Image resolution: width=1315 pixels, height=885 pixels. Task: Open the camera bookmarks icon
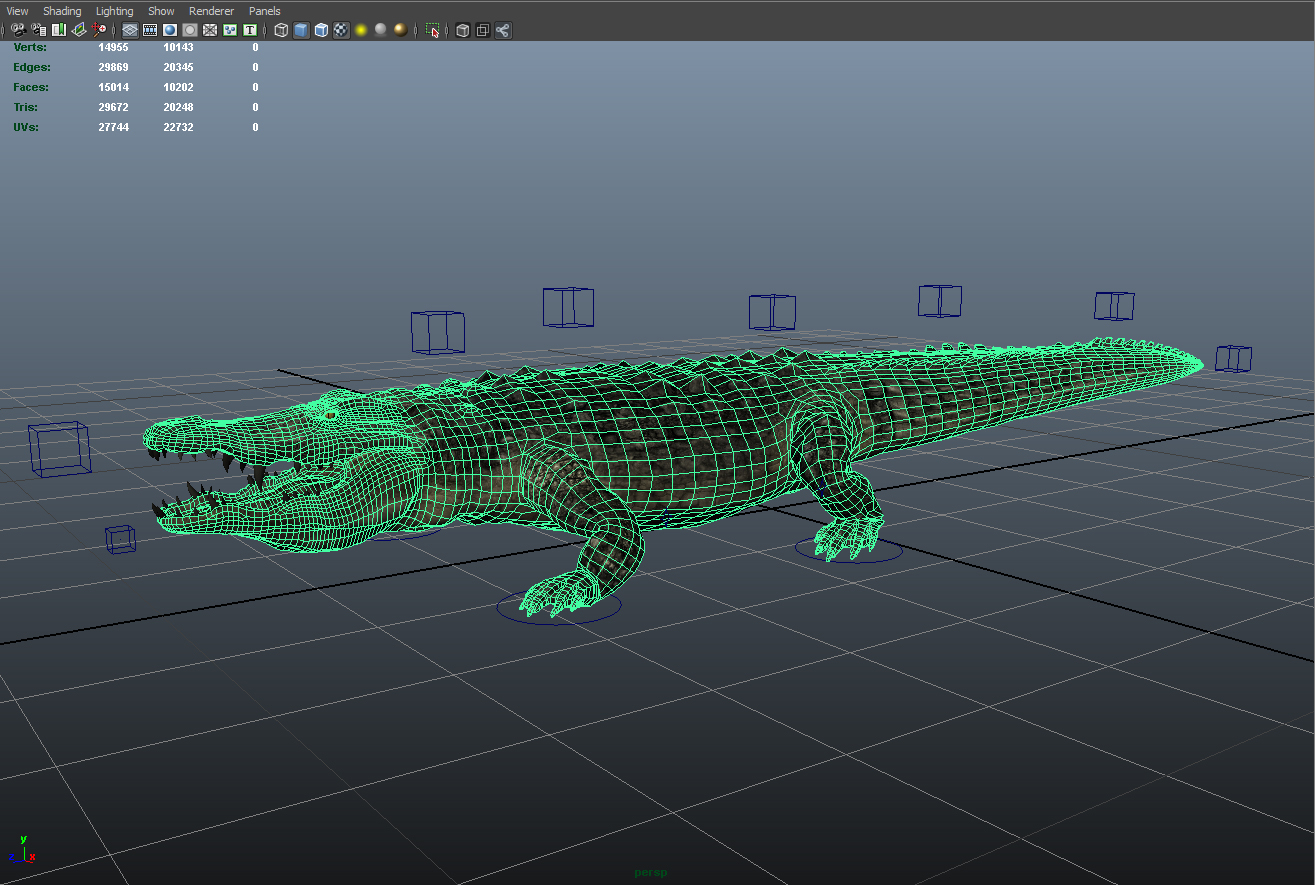point(57,30)
